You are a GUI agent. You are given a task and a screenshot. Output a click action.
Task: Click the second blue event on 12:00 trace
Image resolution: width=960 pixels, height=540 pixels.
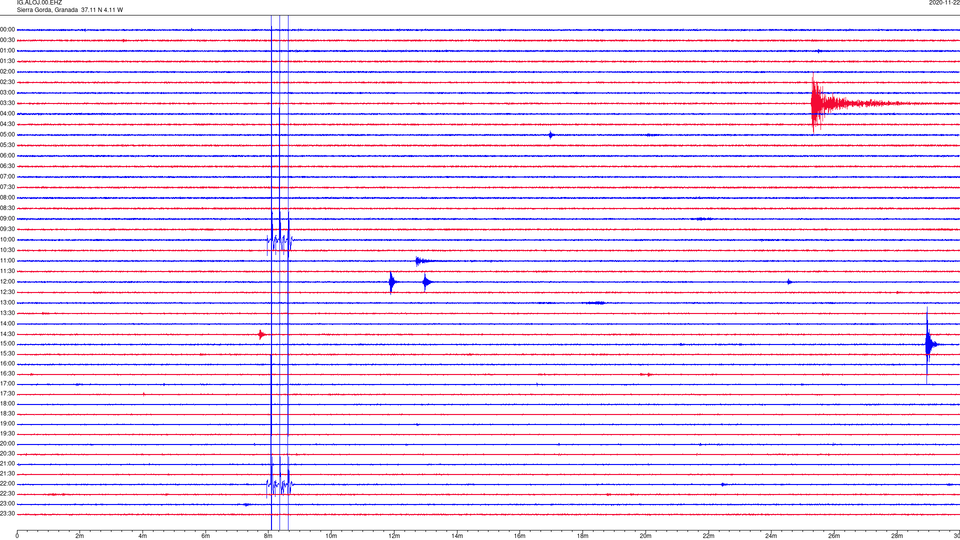(x=427, y=282)
